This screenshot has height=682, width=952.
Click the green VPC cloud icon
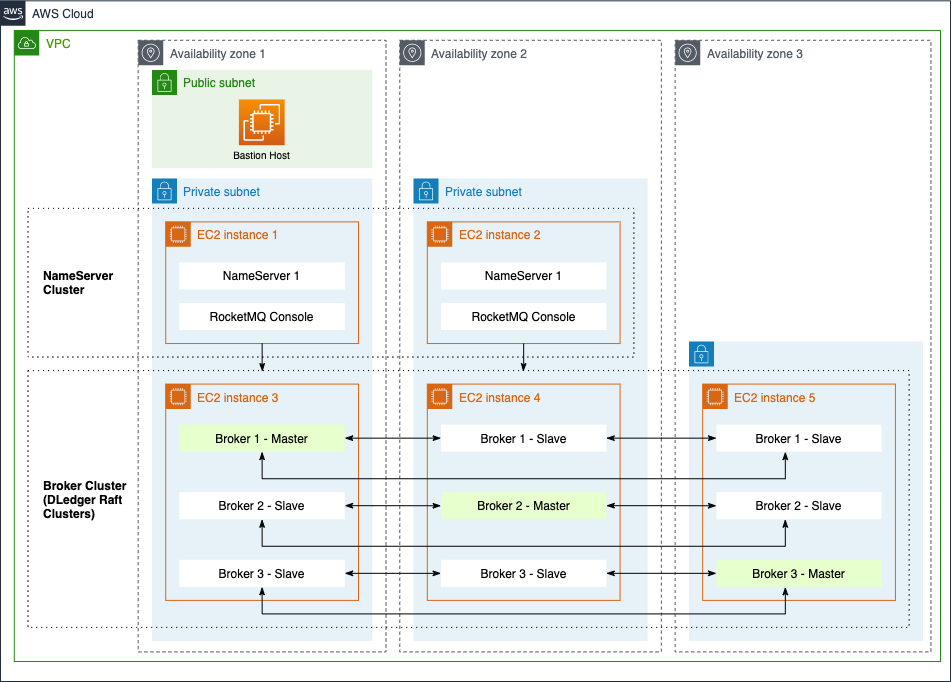[27, 43]
